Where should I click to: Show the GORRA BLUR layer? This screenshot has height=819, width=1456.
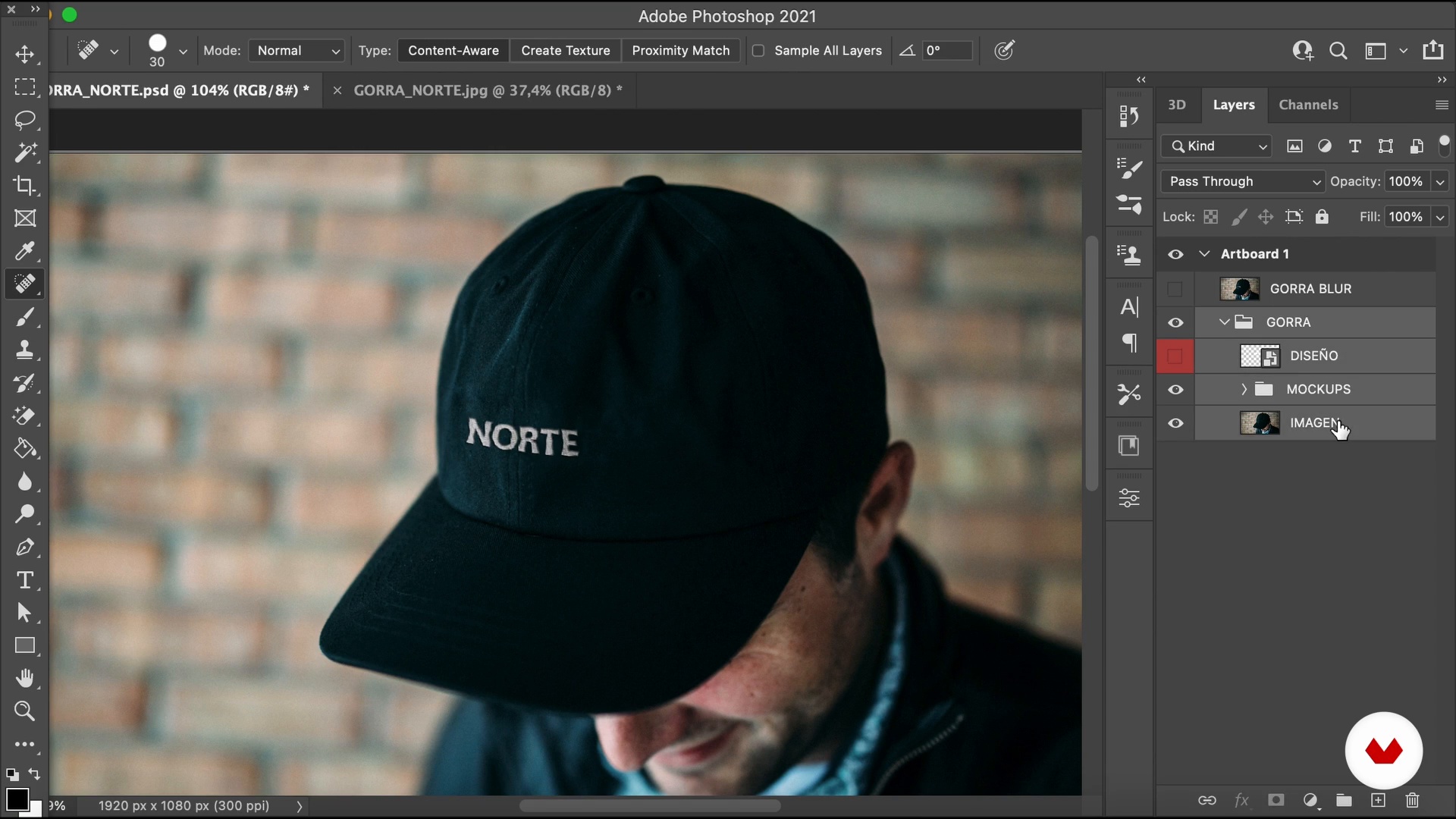tap(1175, 289)
